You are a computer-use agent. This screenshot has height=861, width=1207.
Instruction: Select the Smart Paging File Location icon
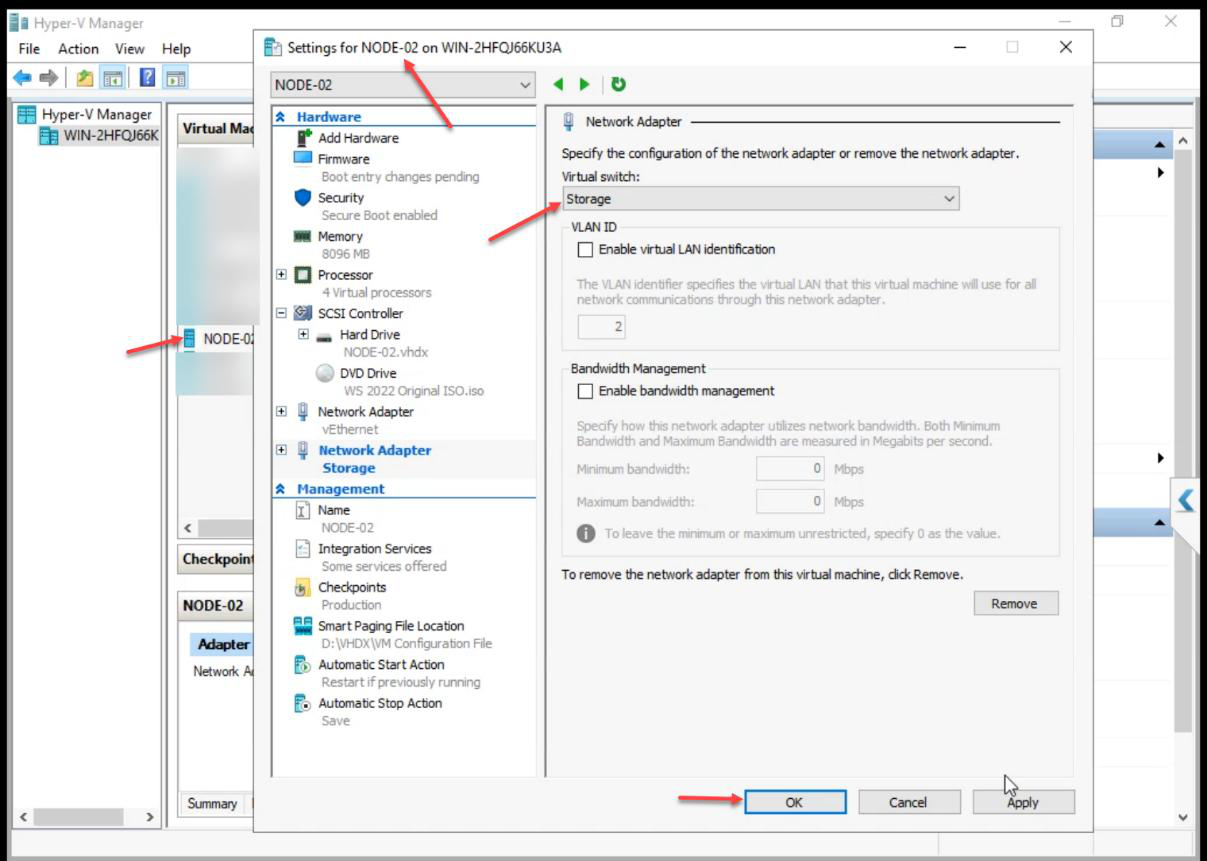tap(303, 626)
